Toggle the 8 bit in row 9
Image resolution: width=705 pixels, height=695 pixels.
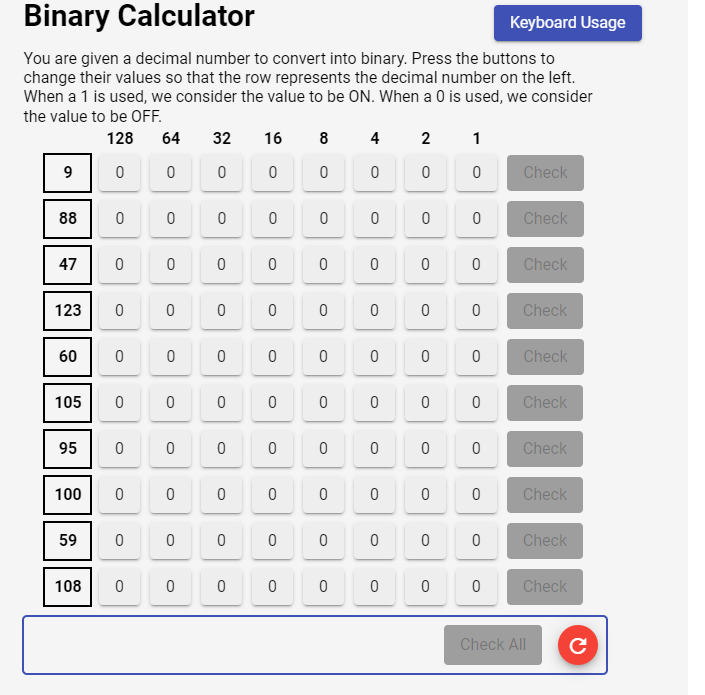point(323,173)
